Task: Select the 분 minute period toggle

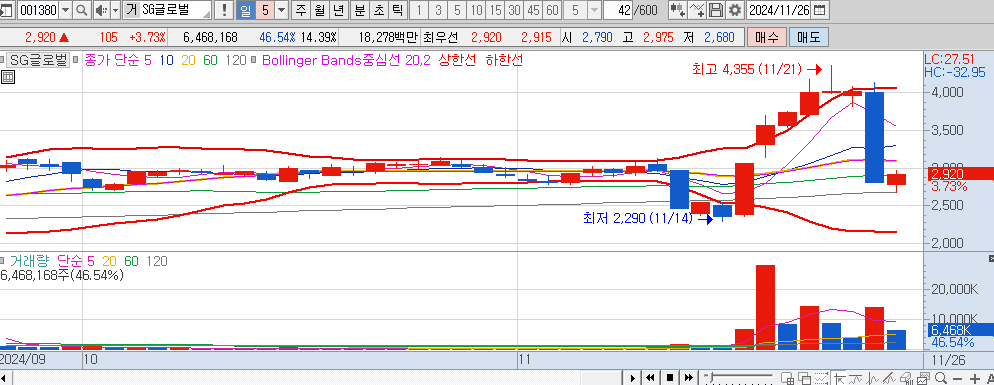Action: click(x=360, y=10)
